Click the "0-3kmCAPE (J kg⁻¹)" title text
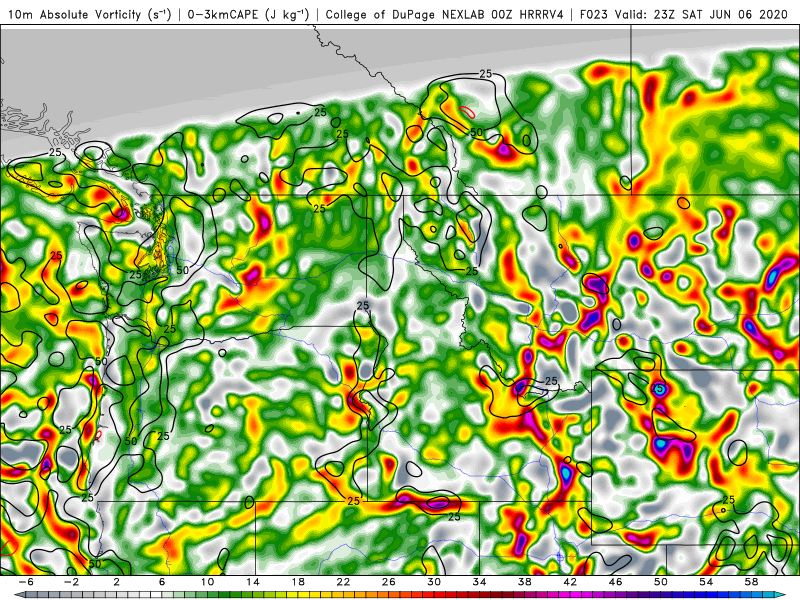 click(248, 14)
